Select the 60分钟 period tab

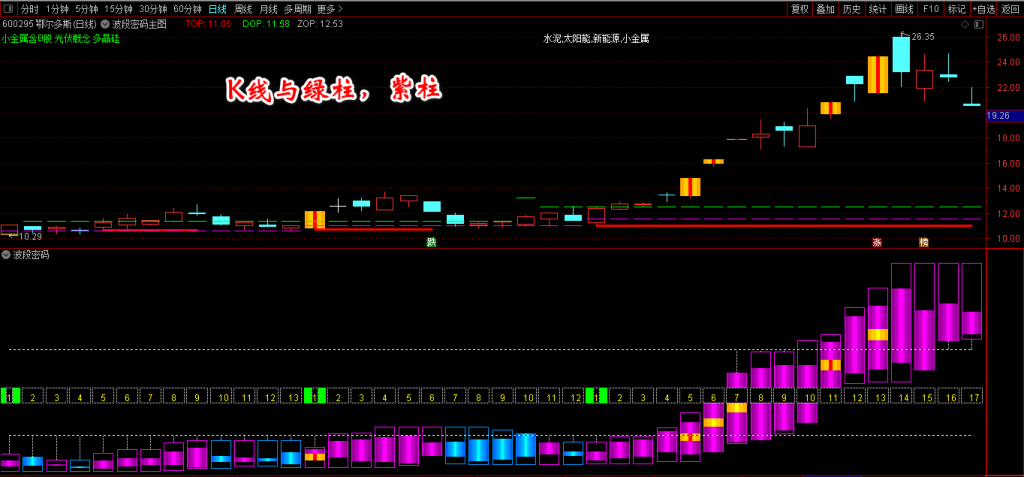pos(187,9)
